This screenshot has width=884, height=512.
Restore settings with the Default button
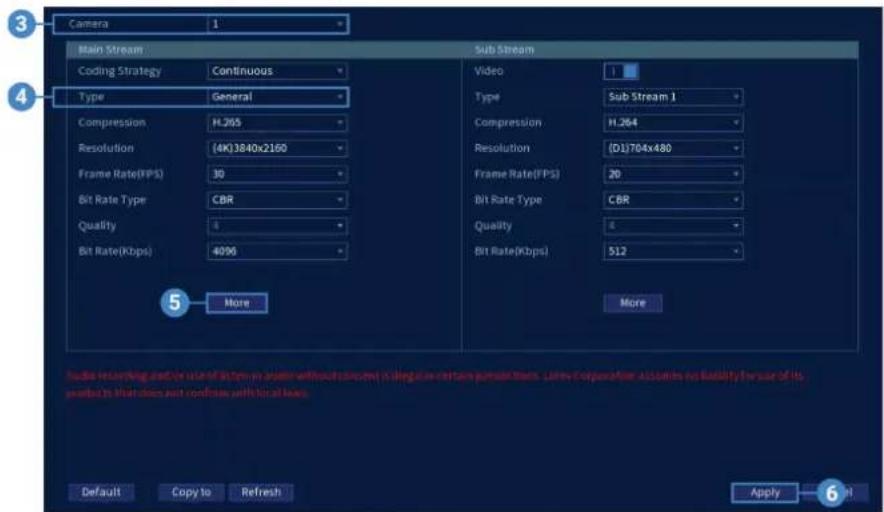coord(101,492)
